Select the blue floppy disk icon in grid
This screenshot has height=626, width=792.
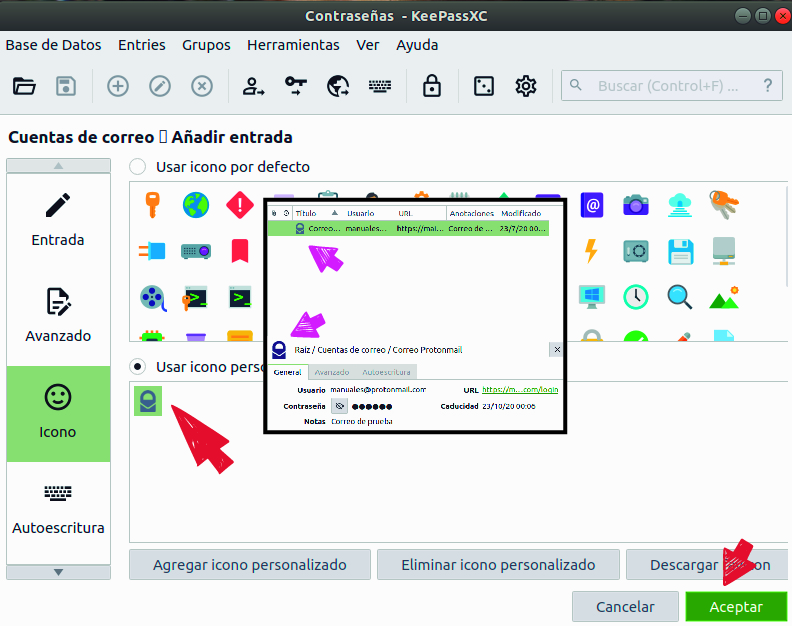pos(680,251)
